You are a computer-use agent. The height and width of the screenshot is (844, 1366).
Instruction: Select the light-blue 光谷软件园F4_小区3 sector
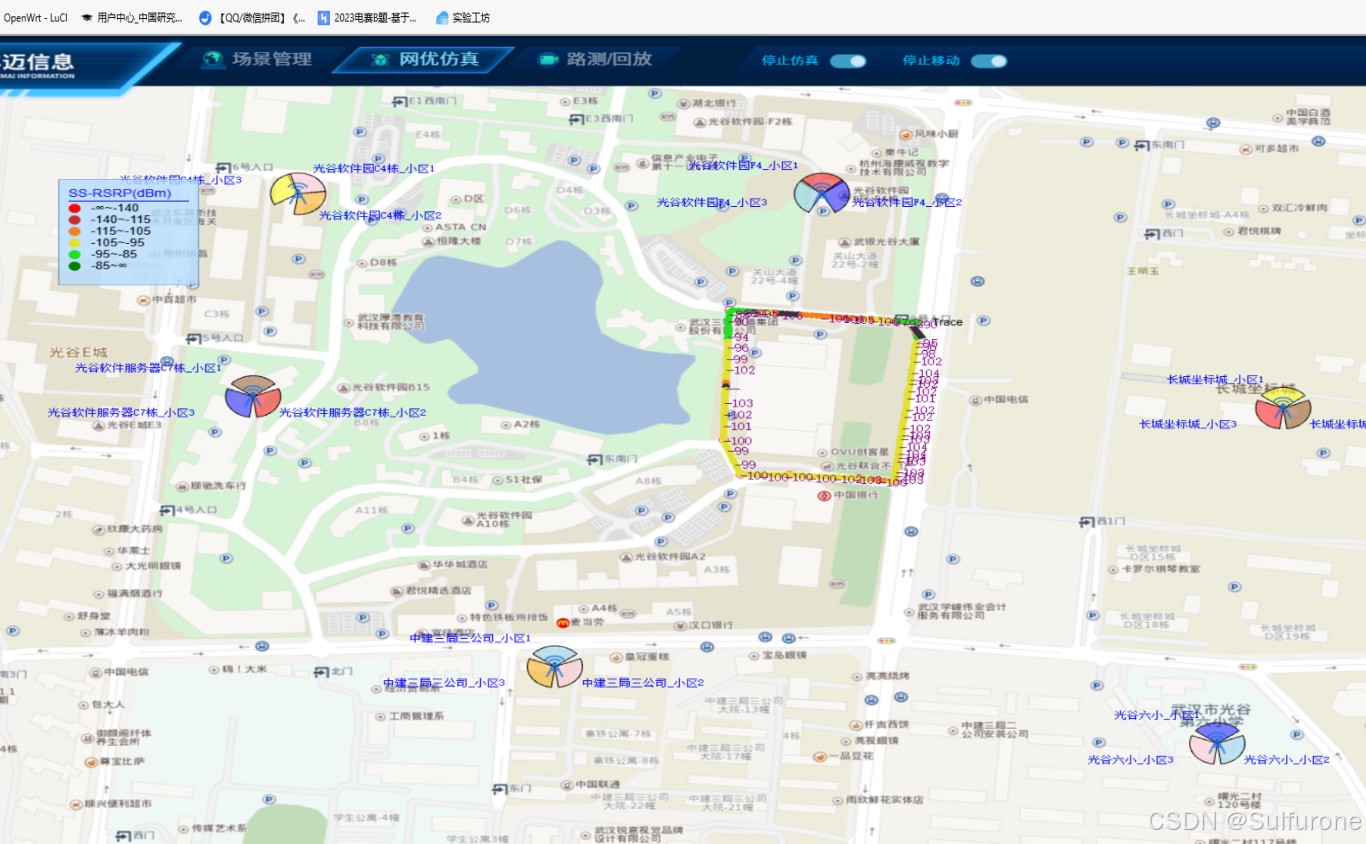click(x=806, y=197)
